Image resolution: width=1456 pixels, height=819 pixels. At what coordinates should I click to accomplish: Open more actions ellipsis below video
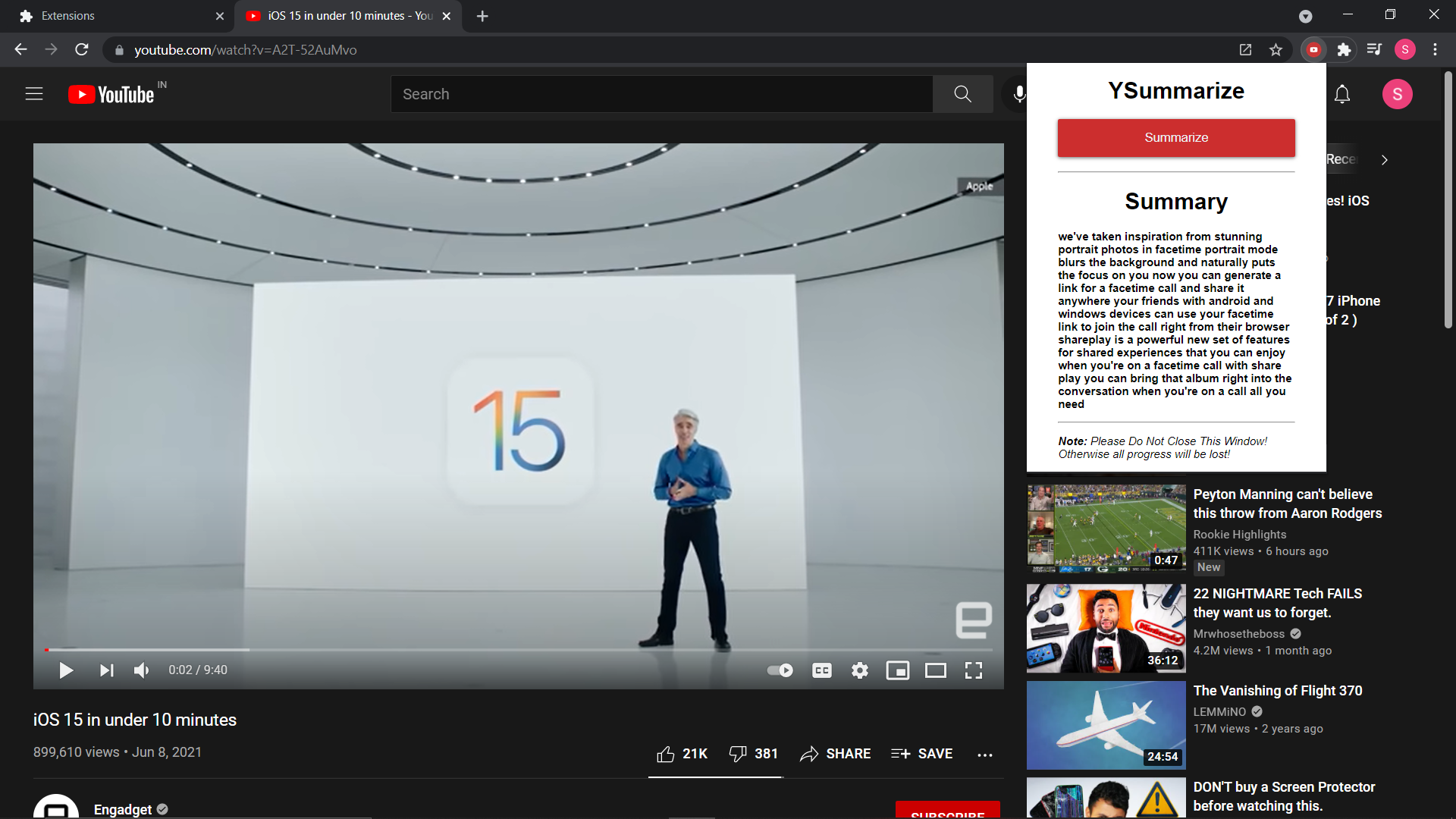pos(985,755)
